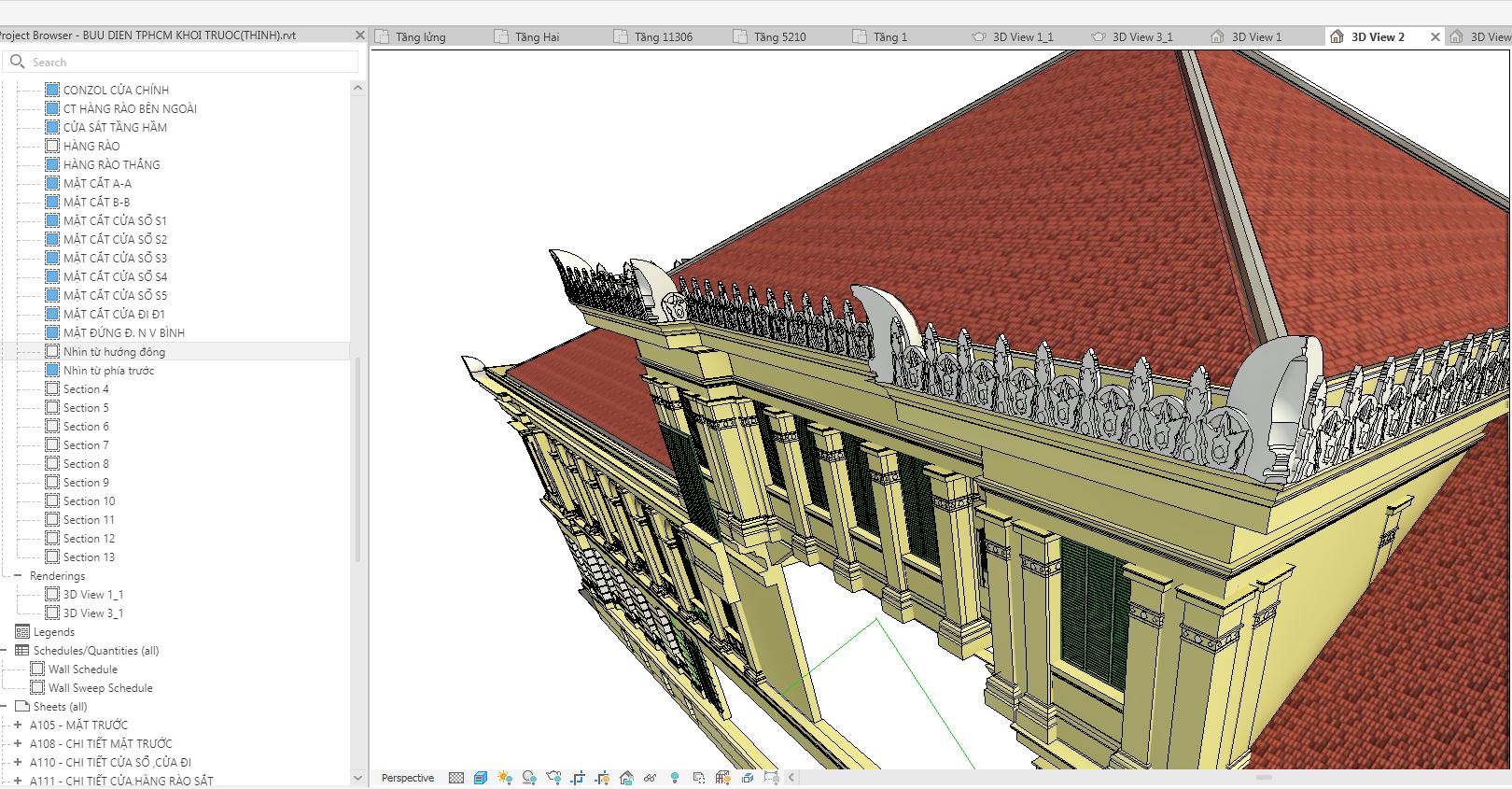Toggle Show Crop Region icon

[602, 778]
